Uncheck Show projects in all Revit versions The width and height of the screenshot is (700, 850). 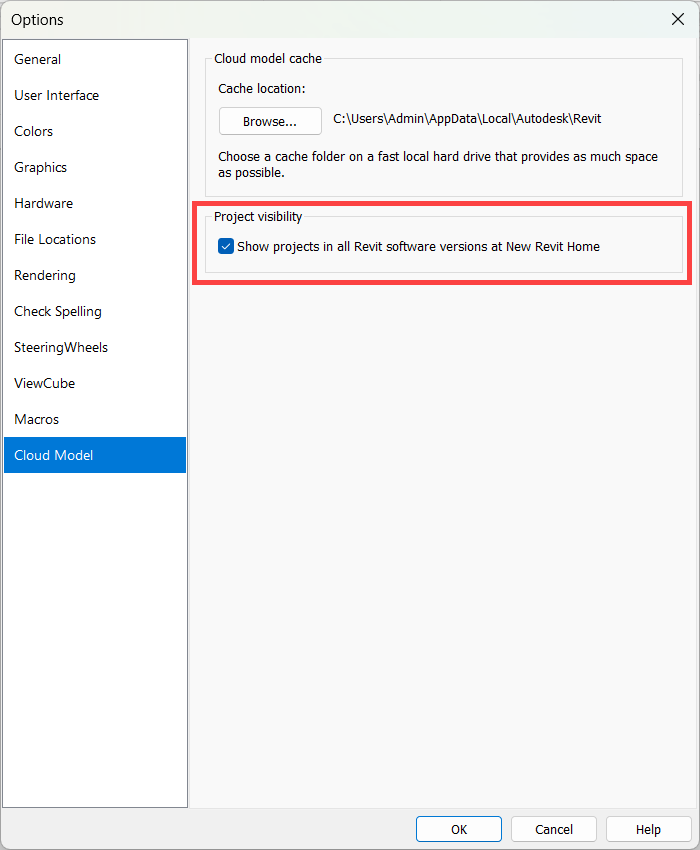tap(226, 246)
